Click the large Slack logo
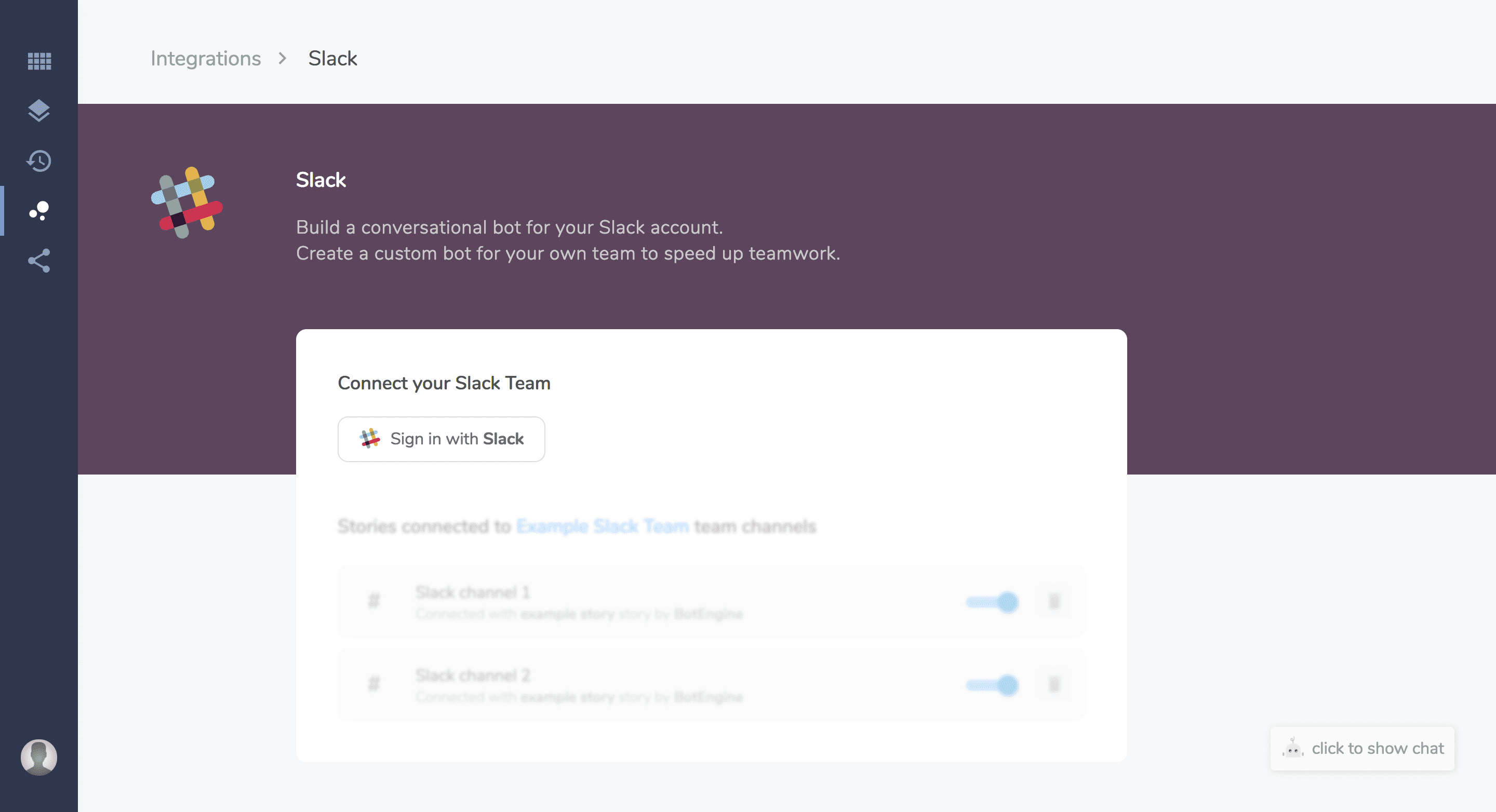 point(187,202)
